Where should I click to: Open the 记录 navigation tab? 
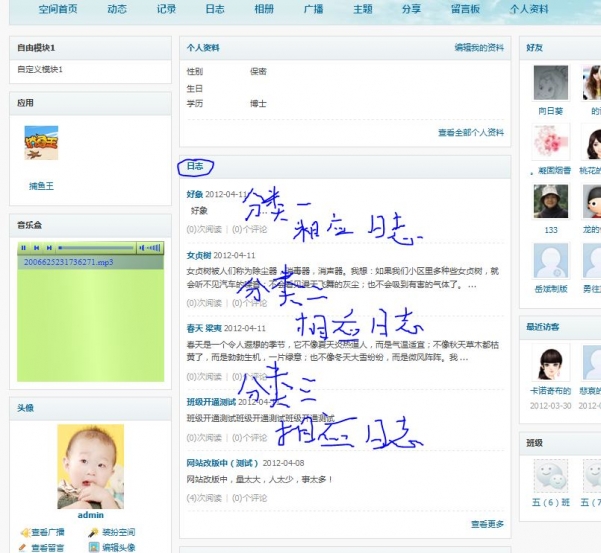coord(166,9)
